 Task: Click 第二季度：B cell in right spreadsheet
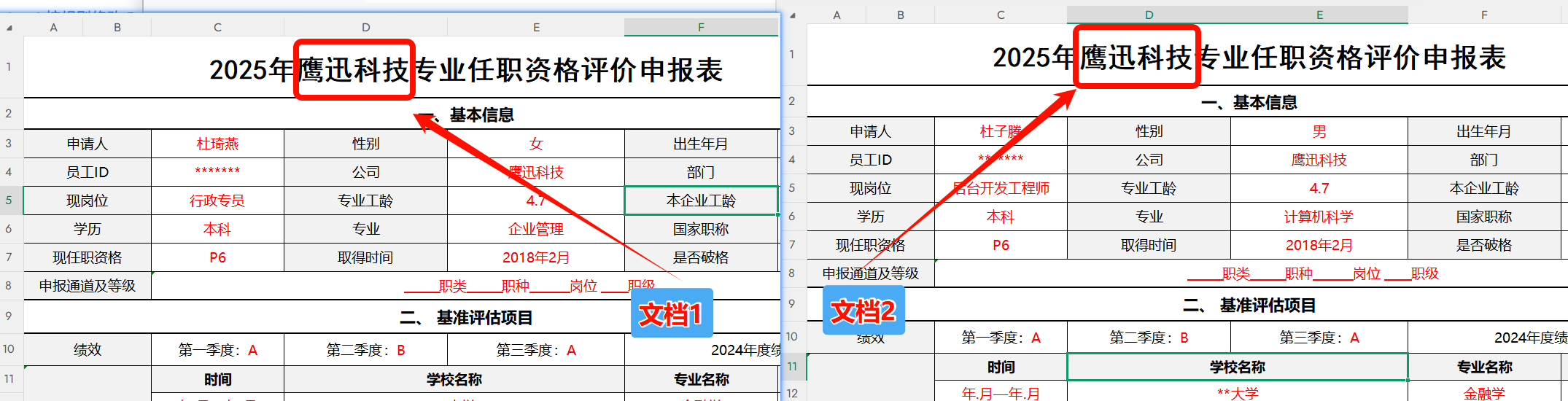coord(1149,338)
